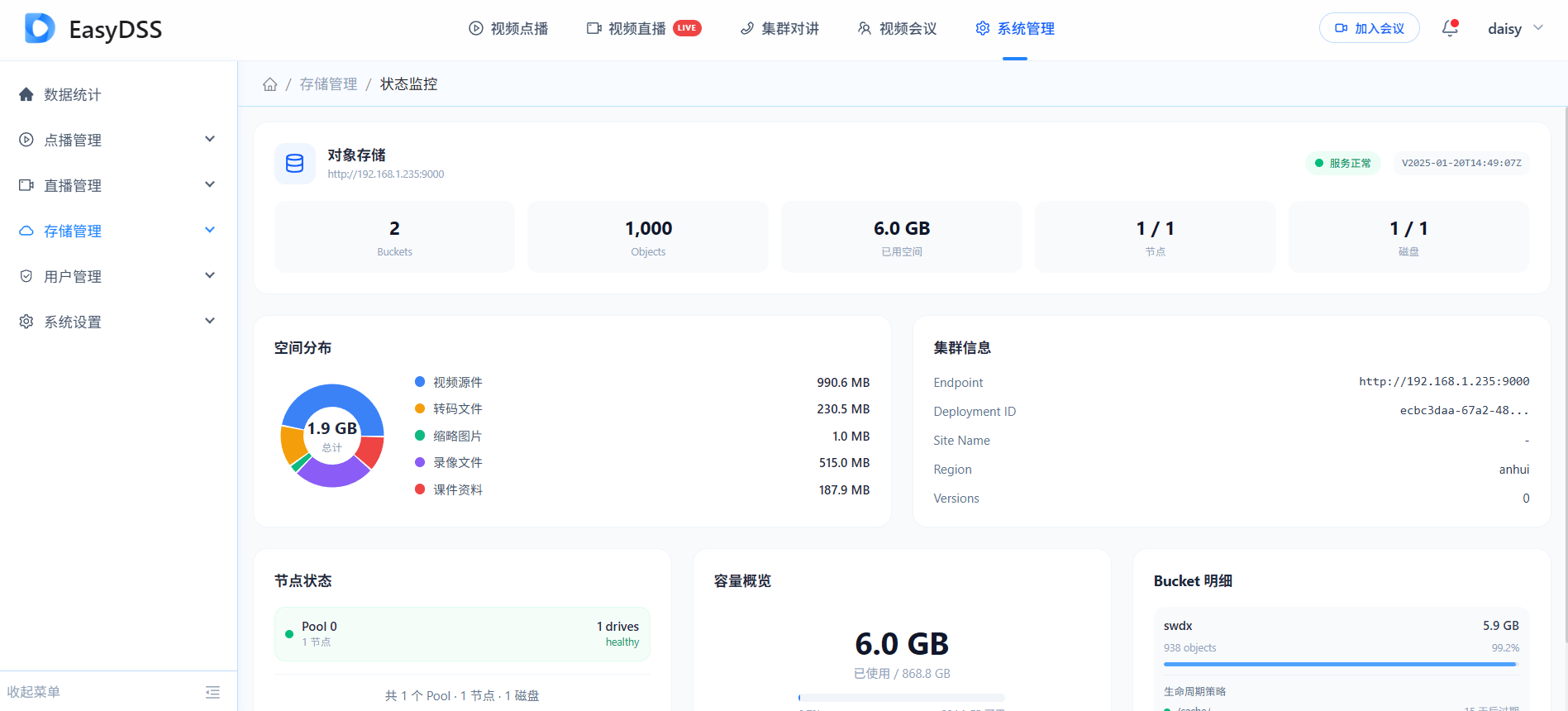Click the 容量概览 capacity usage bar

click(x=902, y=698)
